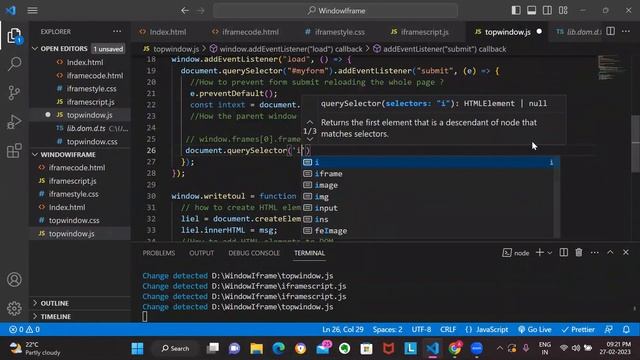The width and height of the screenshot is (640, 360).
Task: Go forward with the right arrow
Action: (200, 11)
